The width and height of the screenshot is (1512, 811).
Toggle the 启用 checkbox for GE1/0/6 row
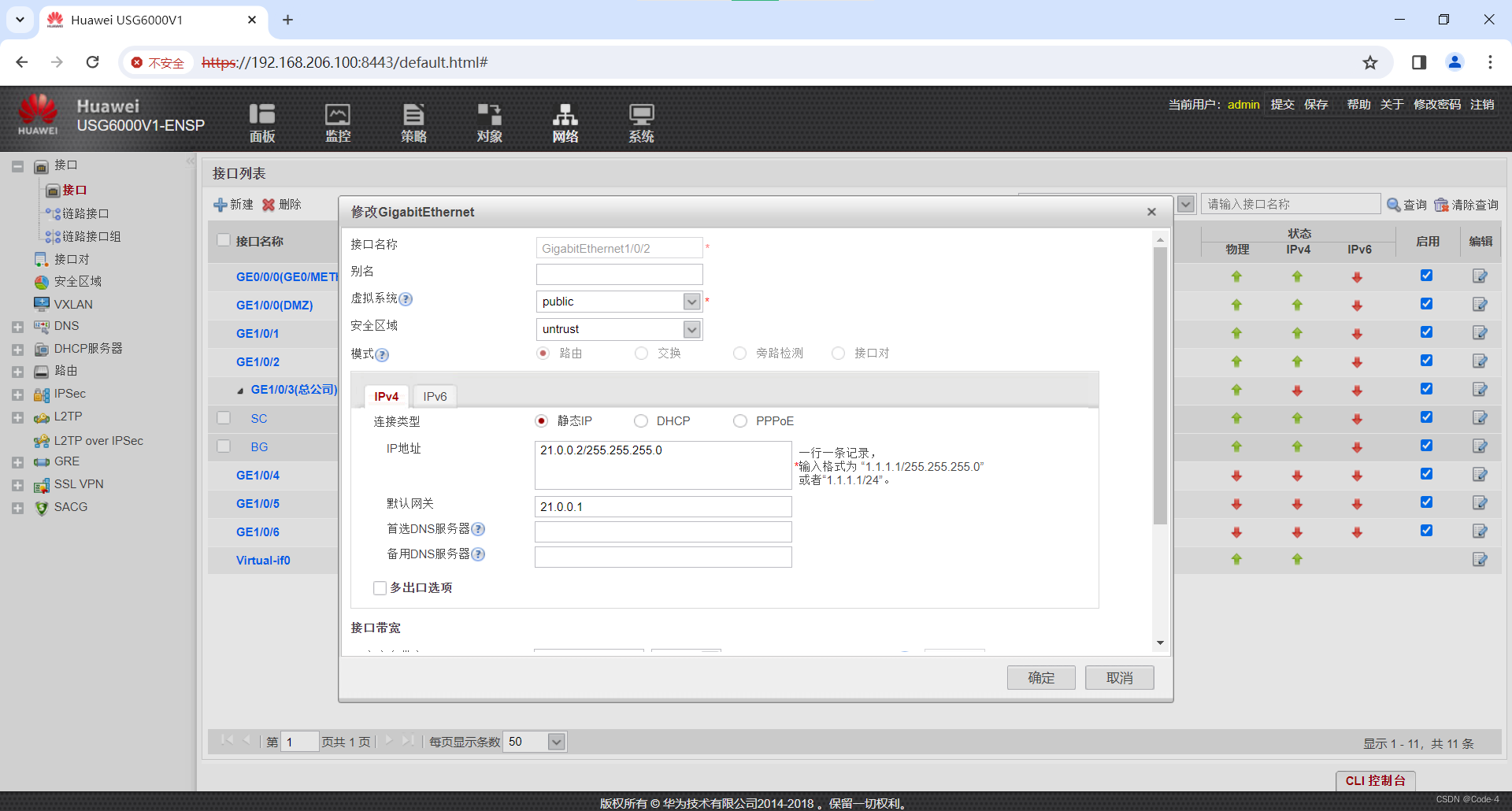1426,531
